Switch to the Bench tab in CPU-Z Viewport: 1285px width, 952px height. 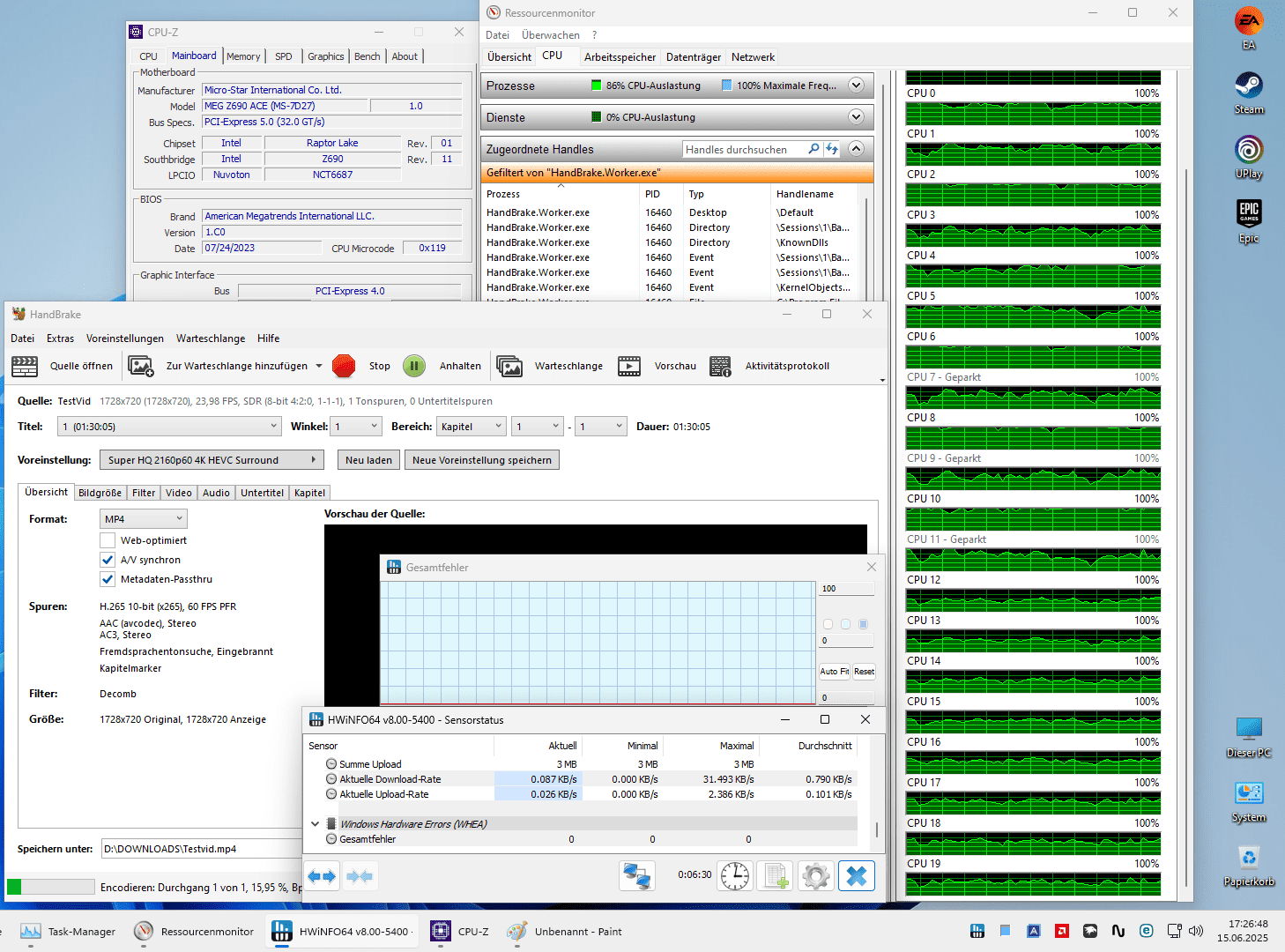point(368,56)
